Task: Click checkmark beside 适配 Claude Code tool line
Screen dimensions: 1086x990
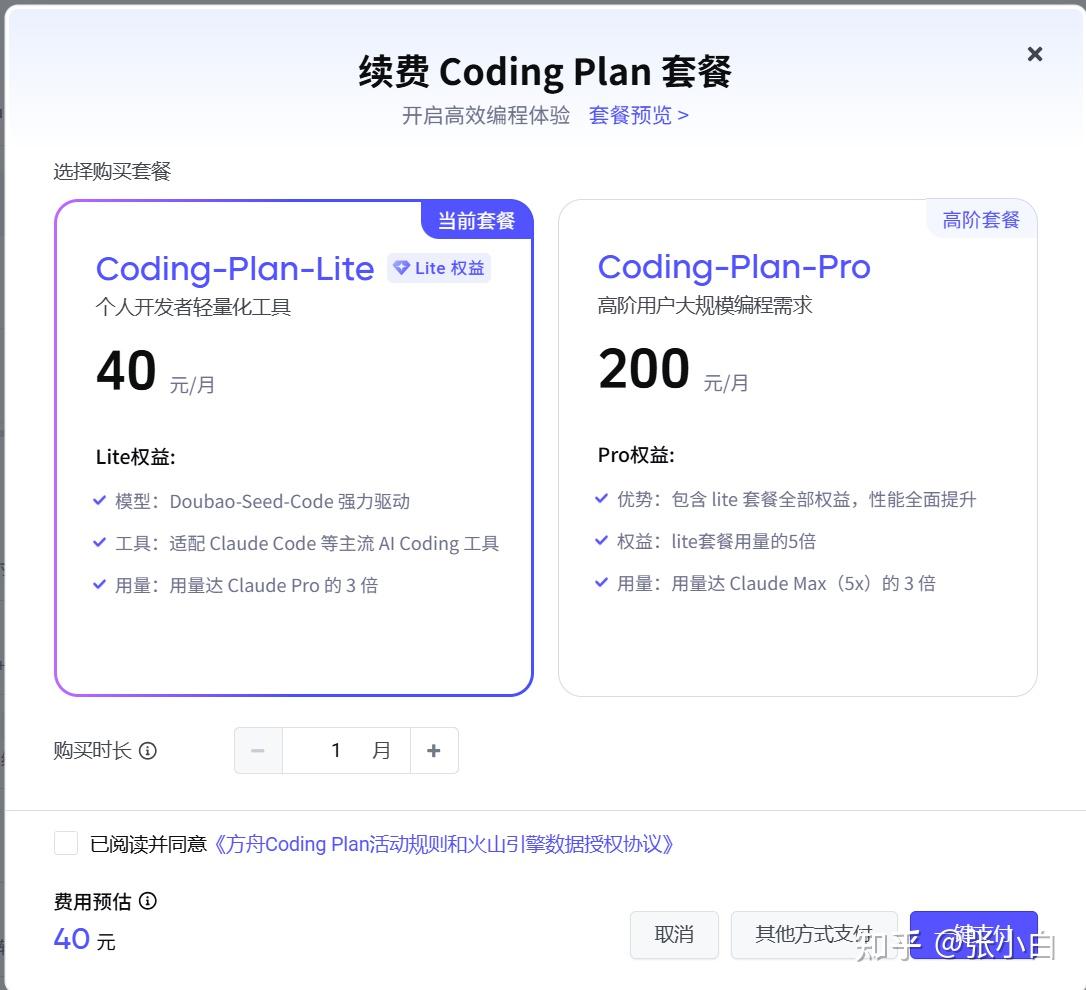Action: pyautogui.click(x=100, y=542)
